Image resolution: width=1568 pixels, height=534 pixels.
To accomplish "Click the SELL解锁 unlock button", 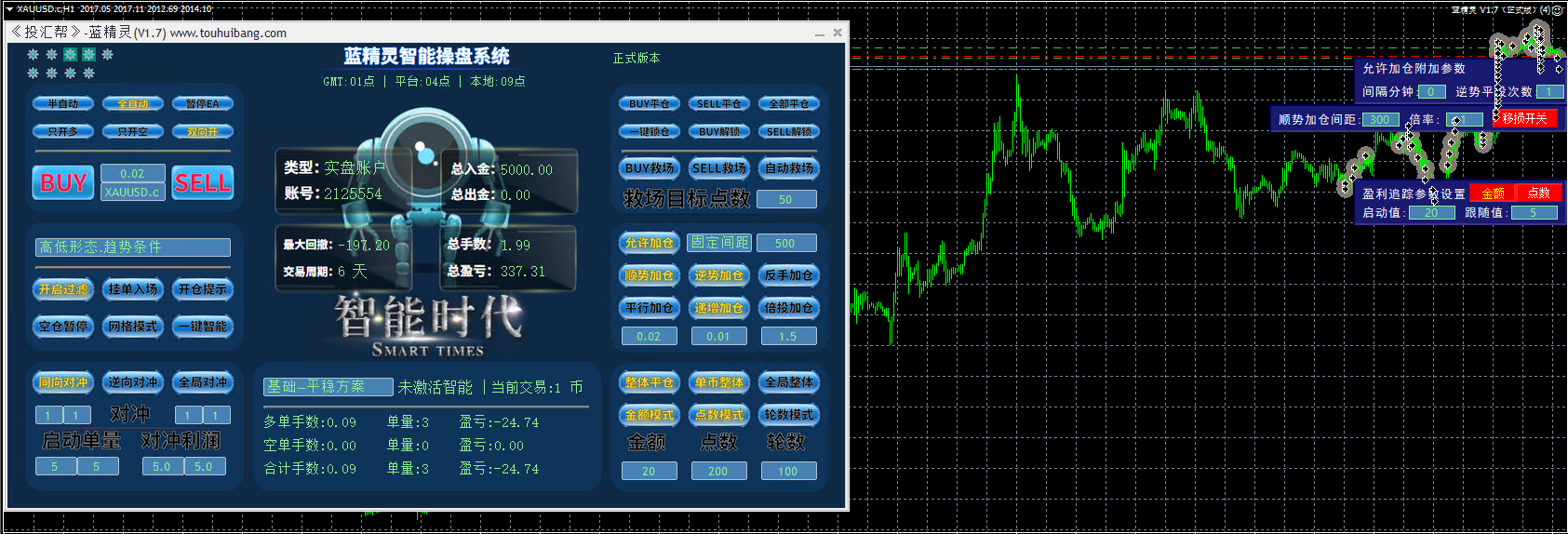I will point(789,132).
